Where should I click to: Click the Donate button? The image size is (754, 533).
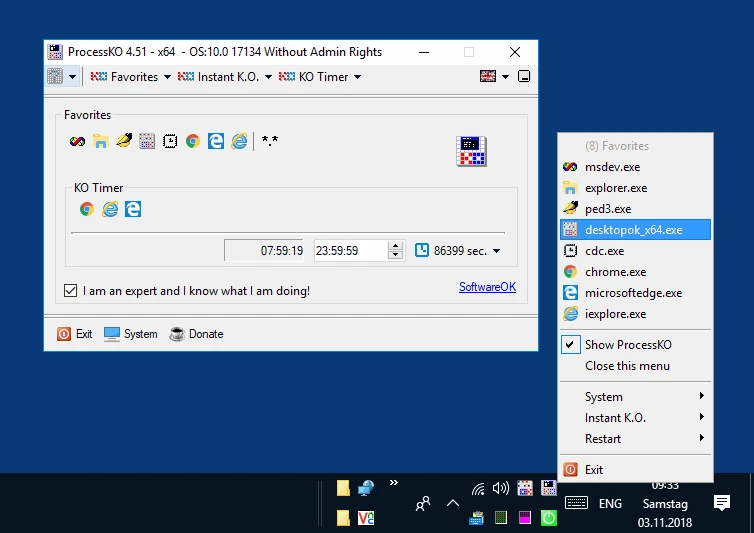click(x=197, y=334)
